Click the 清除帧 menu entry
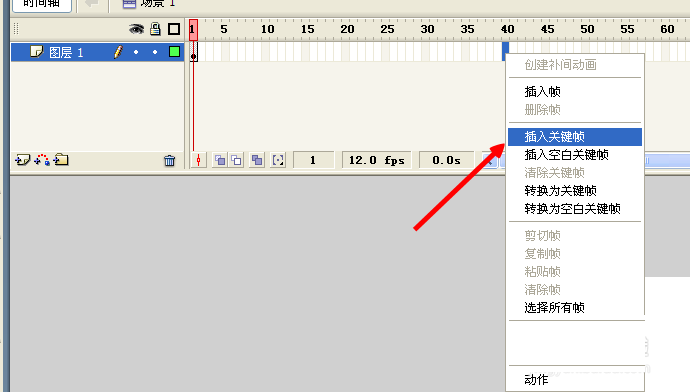The height and width of the screenshot is (392, 690). pos(575,290)
